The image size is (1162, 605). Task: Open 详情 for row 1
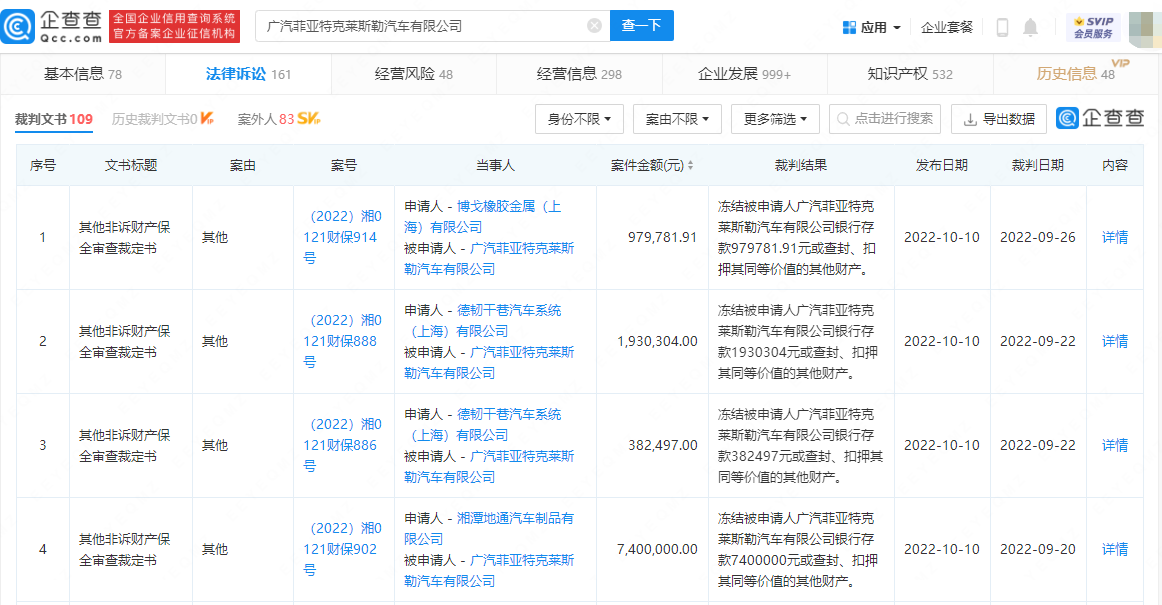(x=1115, y=237)
